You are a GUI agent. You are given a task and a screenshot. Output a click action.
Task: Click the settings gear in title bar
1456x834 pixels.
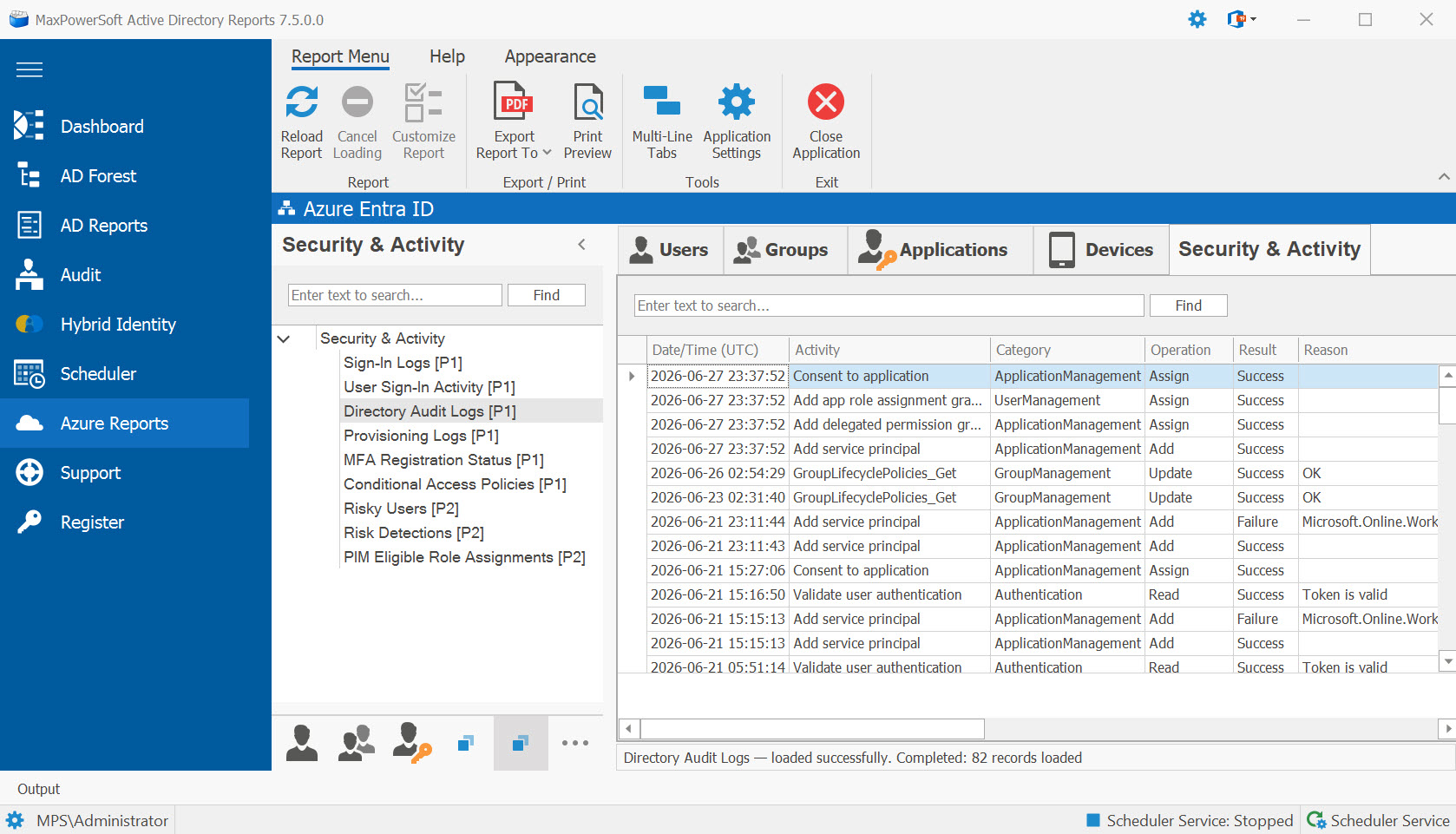1197,19
